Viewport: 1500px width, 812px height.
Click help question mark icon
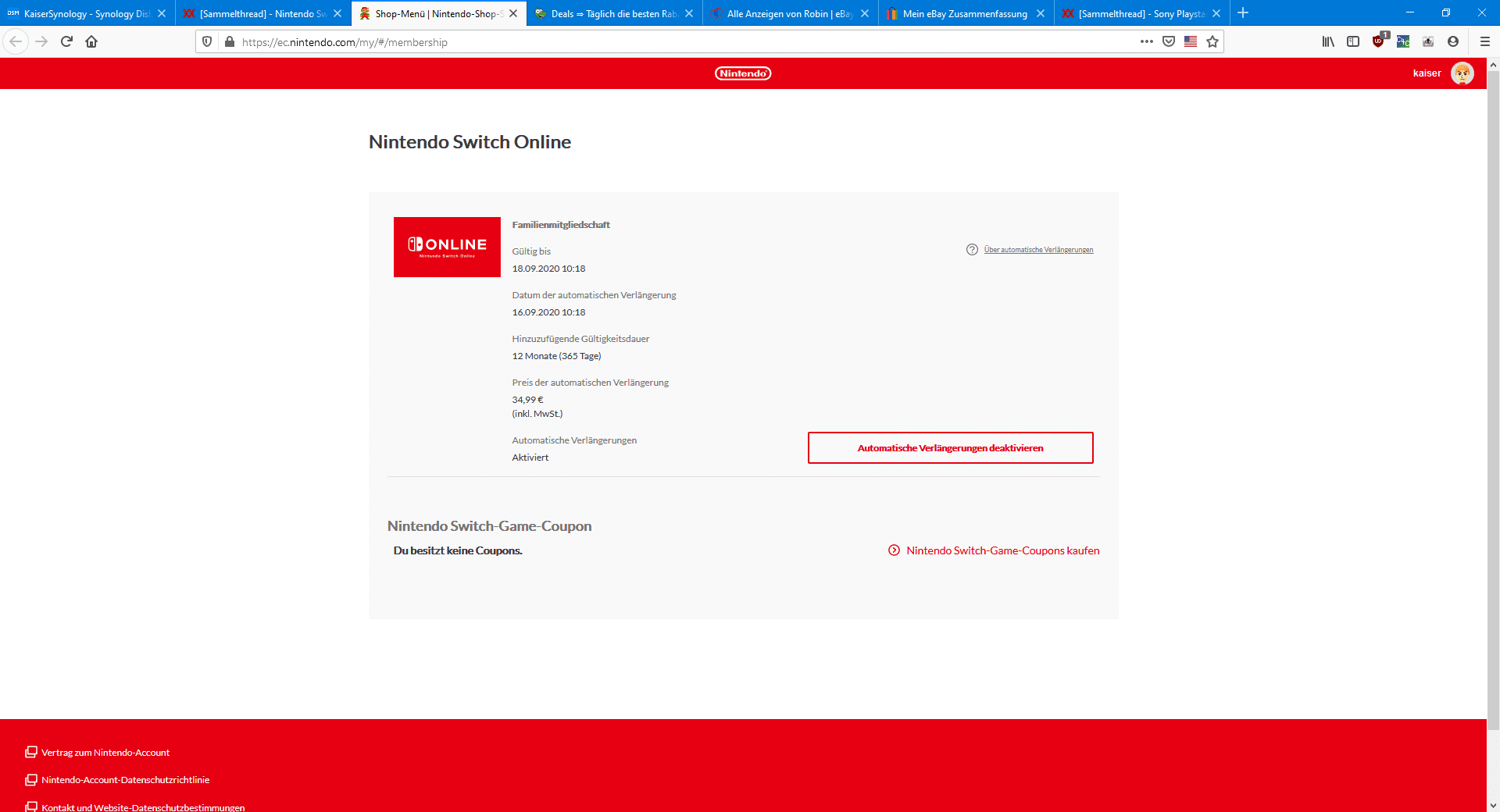(x=972, y=250)
